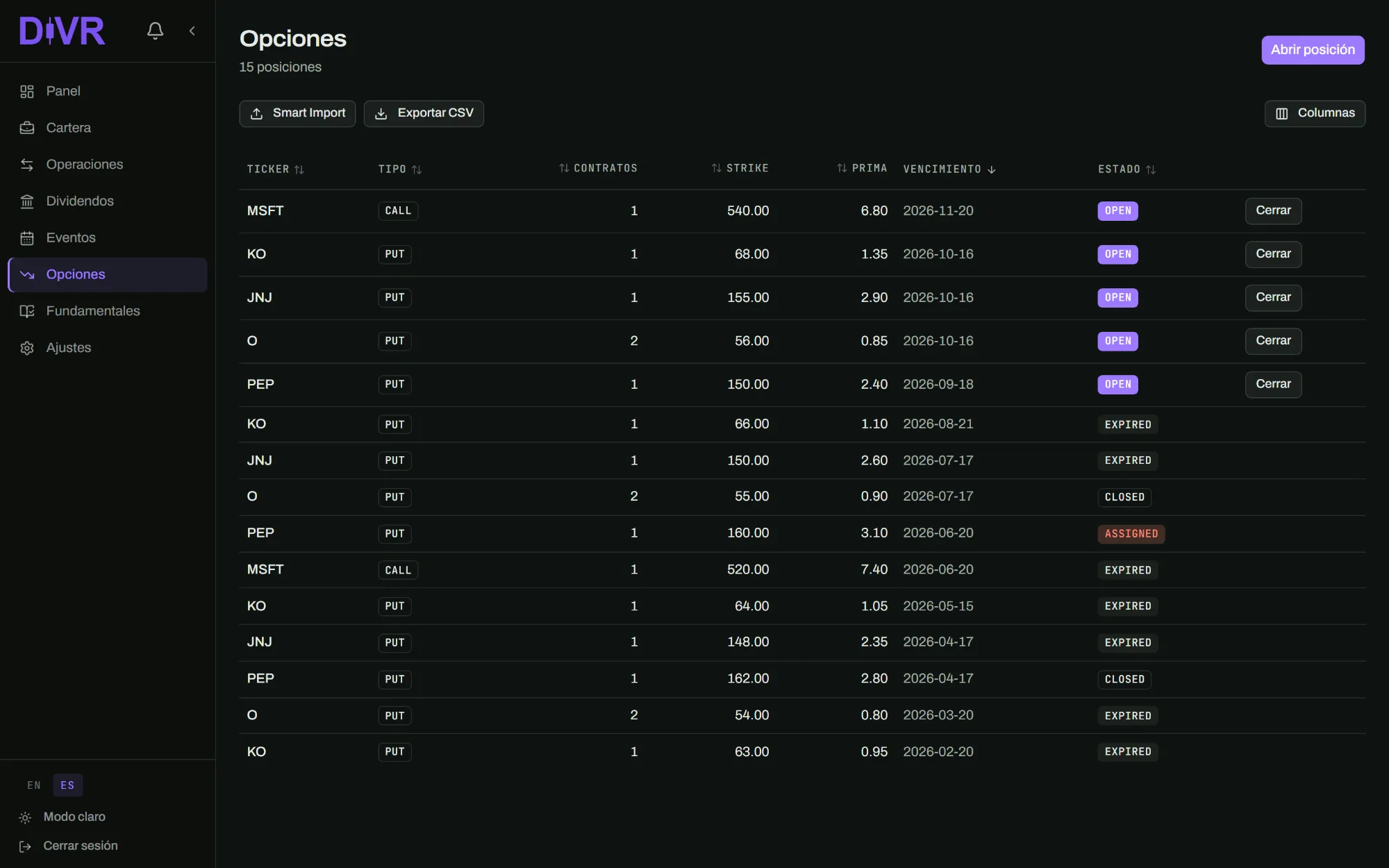1389x868 pixels.
Task: Click Abrir posición button
Action: tap(1313, 50)
